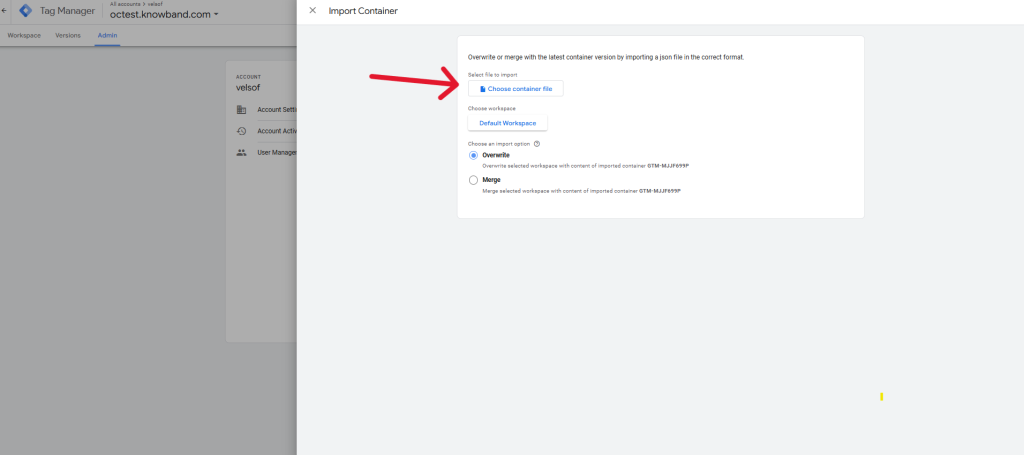Click the Account Settings building icon
Viewport: 1024px width, 455px height.
(242, 110)
